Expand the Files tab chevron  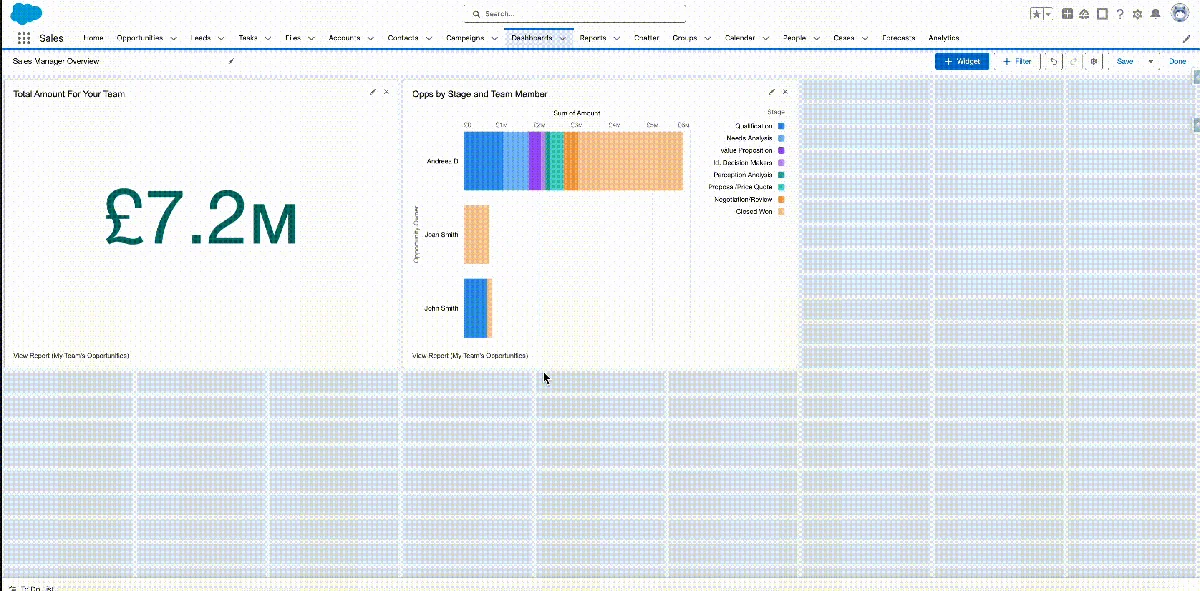coord(311,38)
